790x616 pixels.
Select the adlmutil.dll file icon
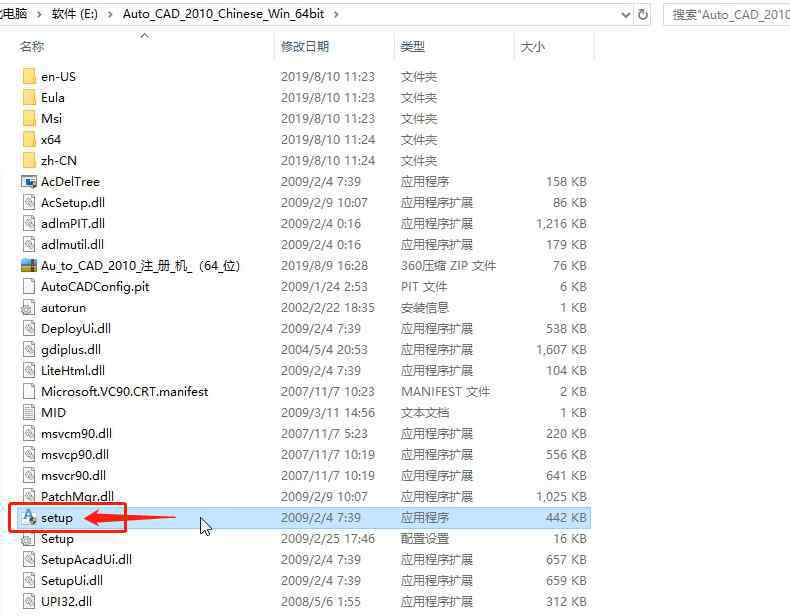tap(29, 245)
